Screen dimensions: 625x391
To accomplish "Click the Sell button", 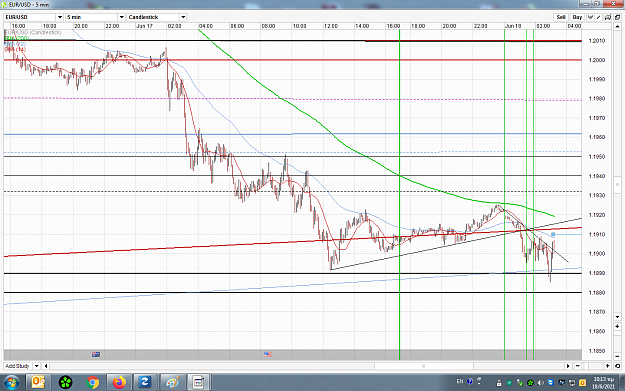I will 561,17.
